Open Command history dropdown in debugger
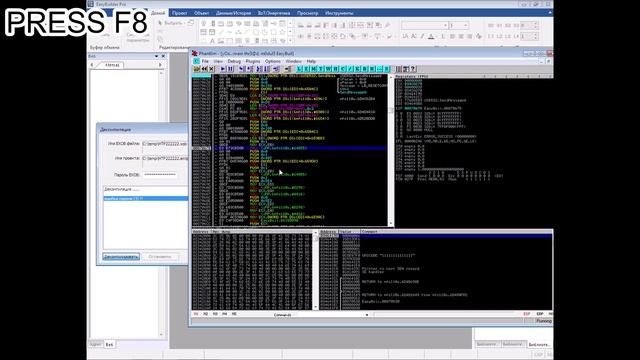Image resolution: width=640 pixels, height=360 pixels. click(367, 315)
